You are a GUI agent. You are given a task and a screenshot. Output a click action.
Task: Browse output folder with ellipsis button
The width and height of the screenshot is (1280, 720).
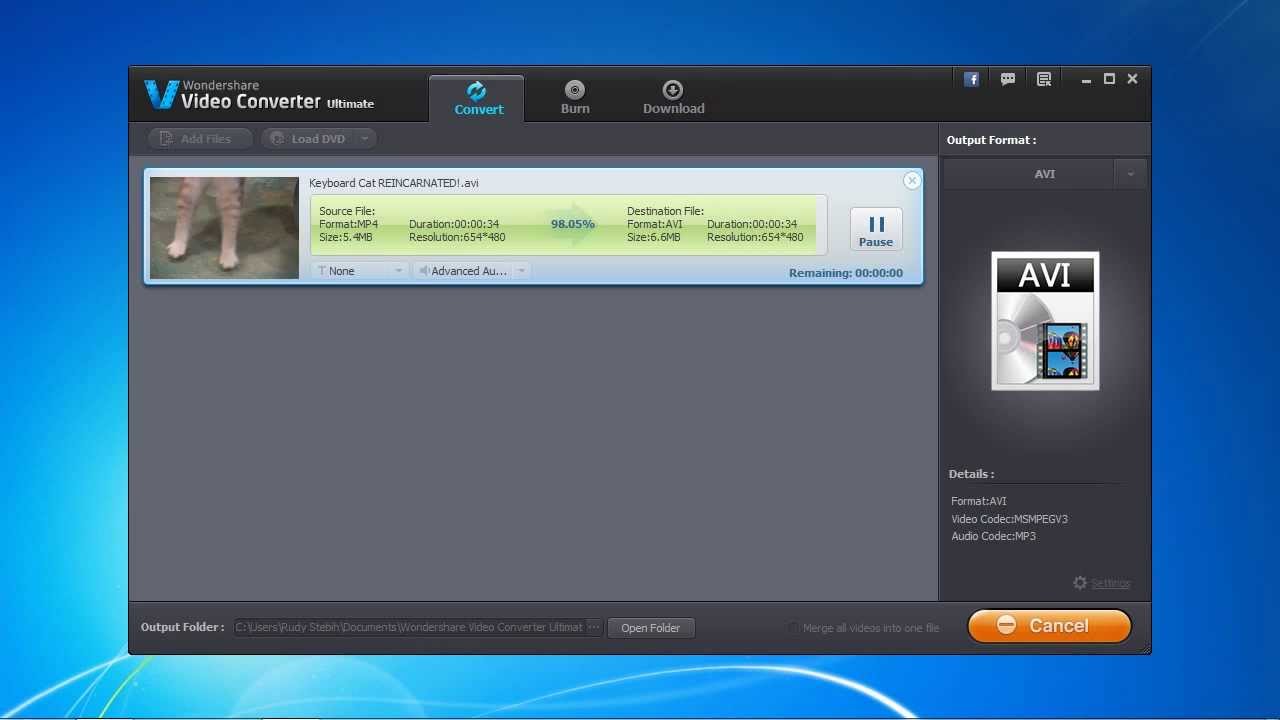click(x=594, y=627)
